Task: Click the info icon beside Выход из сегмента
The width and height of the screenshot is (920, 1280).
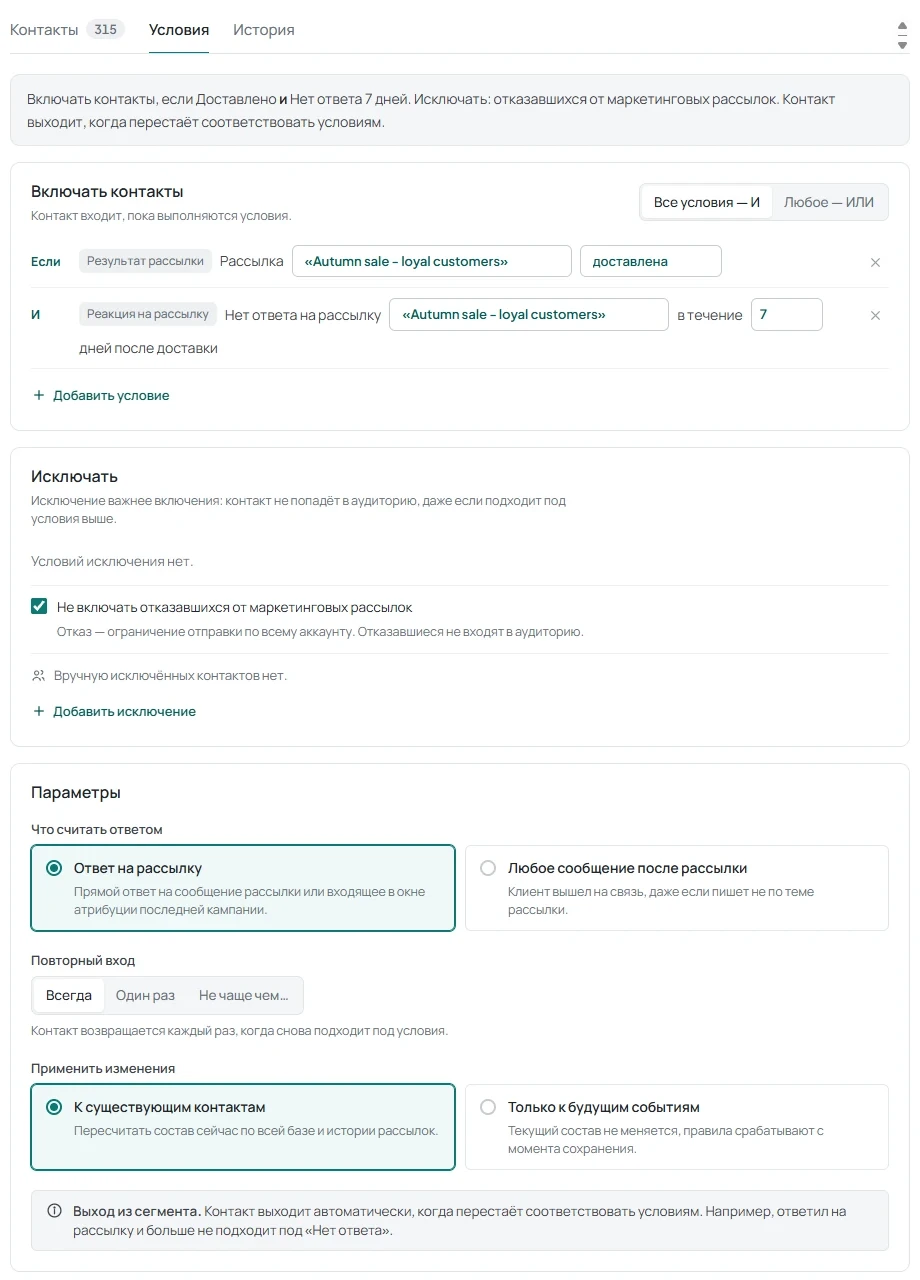Action: pyautogui.click(x=55, y=1211)
